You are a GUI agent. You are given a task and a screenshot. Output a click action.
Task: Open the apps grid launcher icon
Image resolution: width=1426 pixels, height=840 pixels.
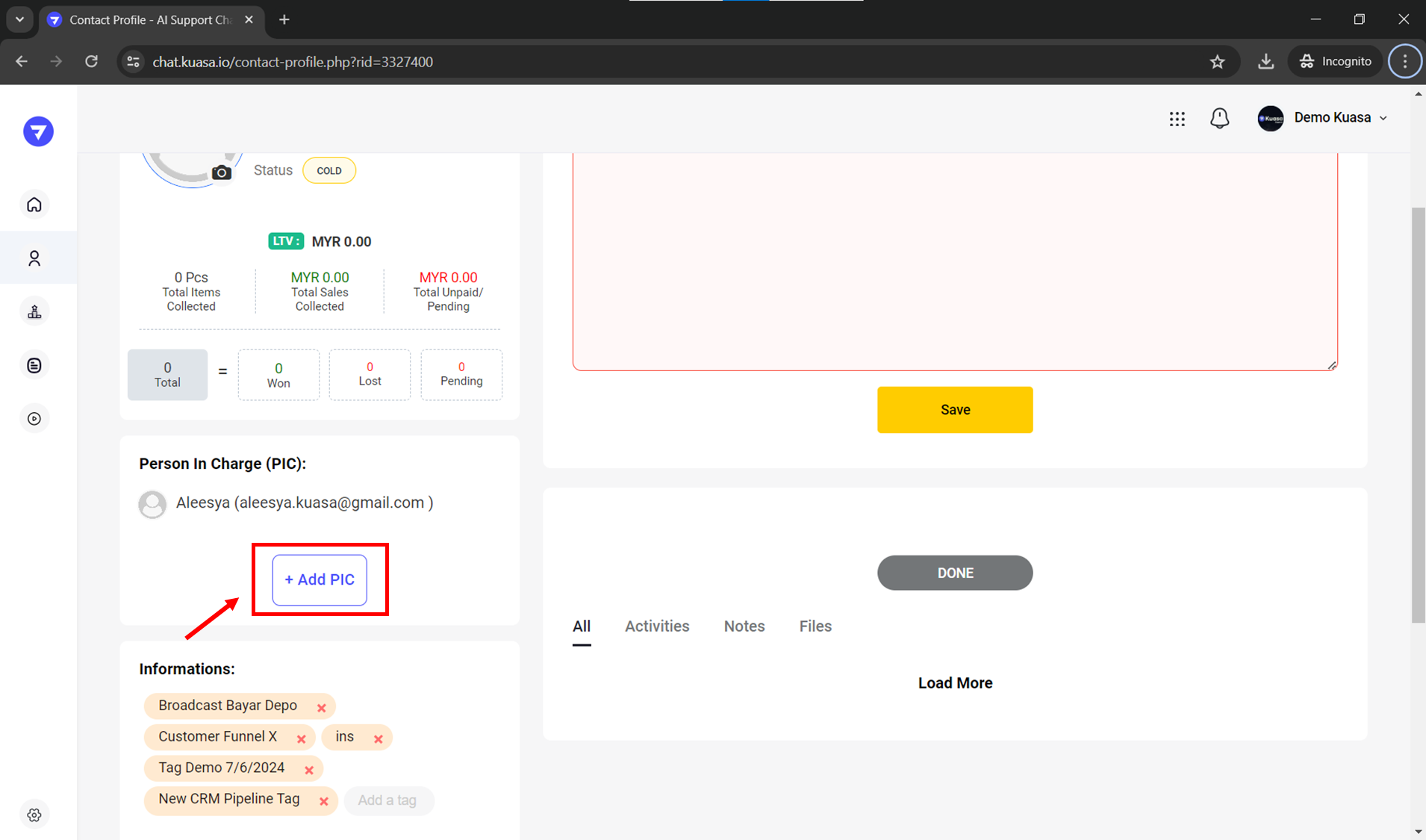pos(1177,118)
